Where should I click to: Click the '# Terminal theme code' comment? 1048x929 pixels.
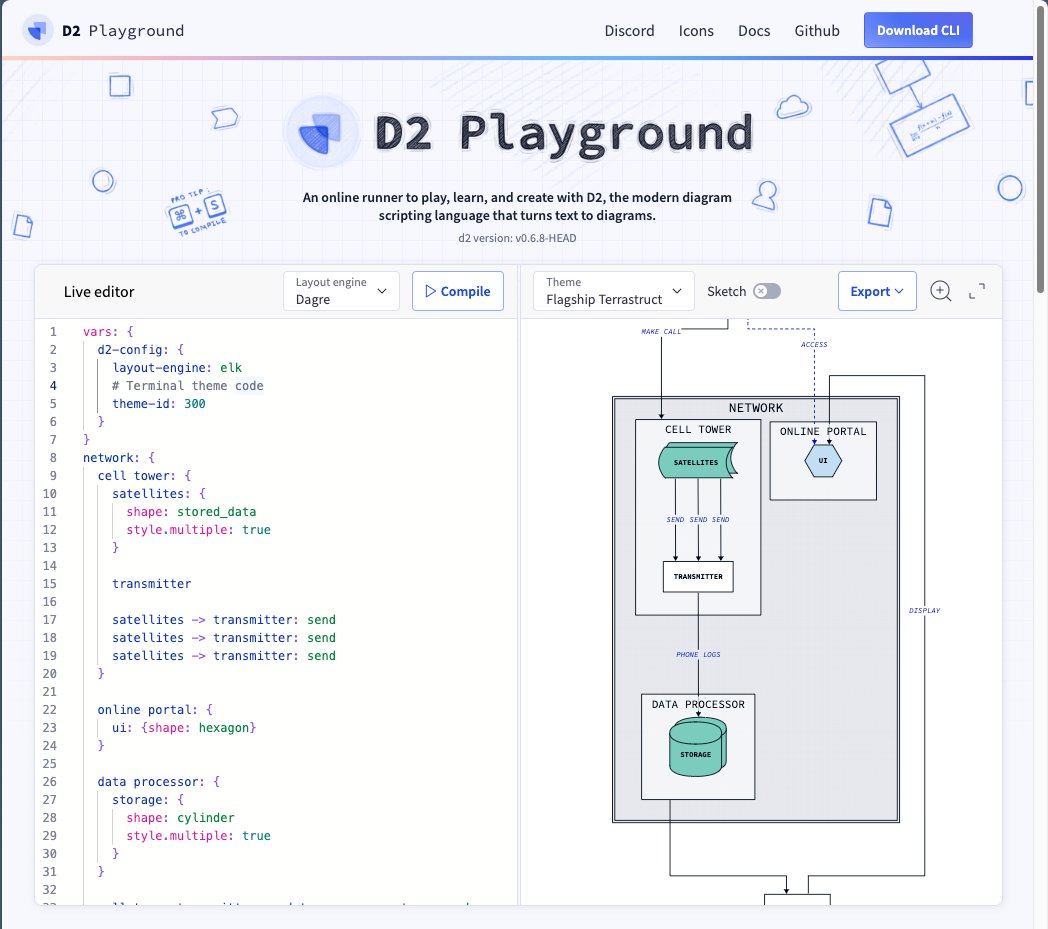188,386
